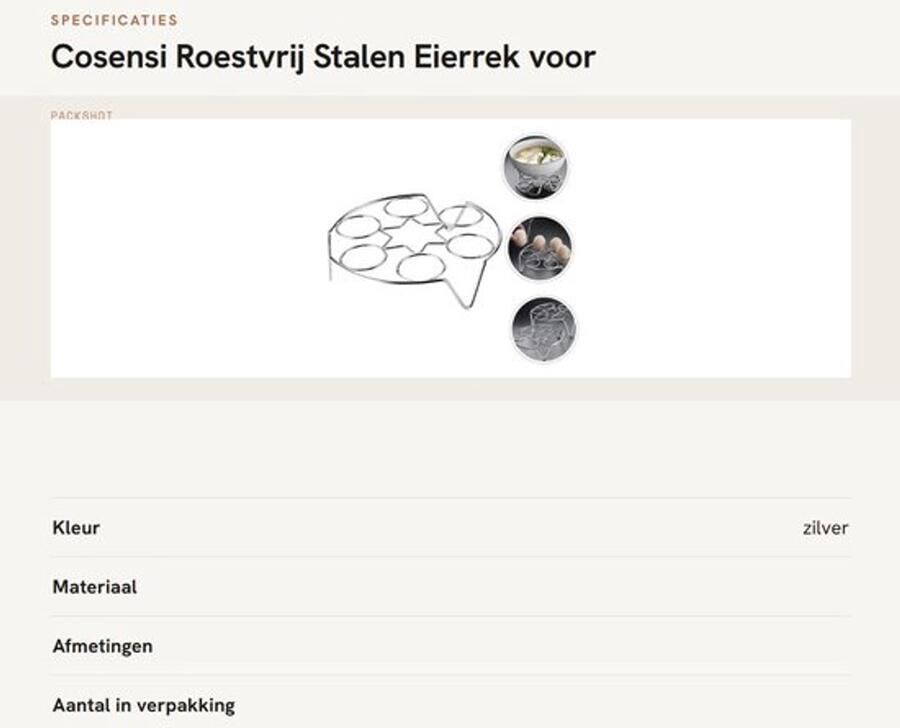
Task: Click the SPECIFICATIES section label
Action: pos(114,20)
